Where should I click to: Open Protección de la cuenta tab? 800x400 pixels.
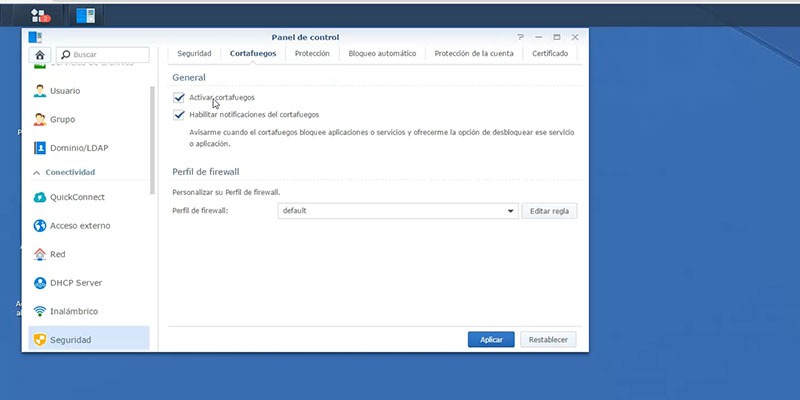point(474,54)
